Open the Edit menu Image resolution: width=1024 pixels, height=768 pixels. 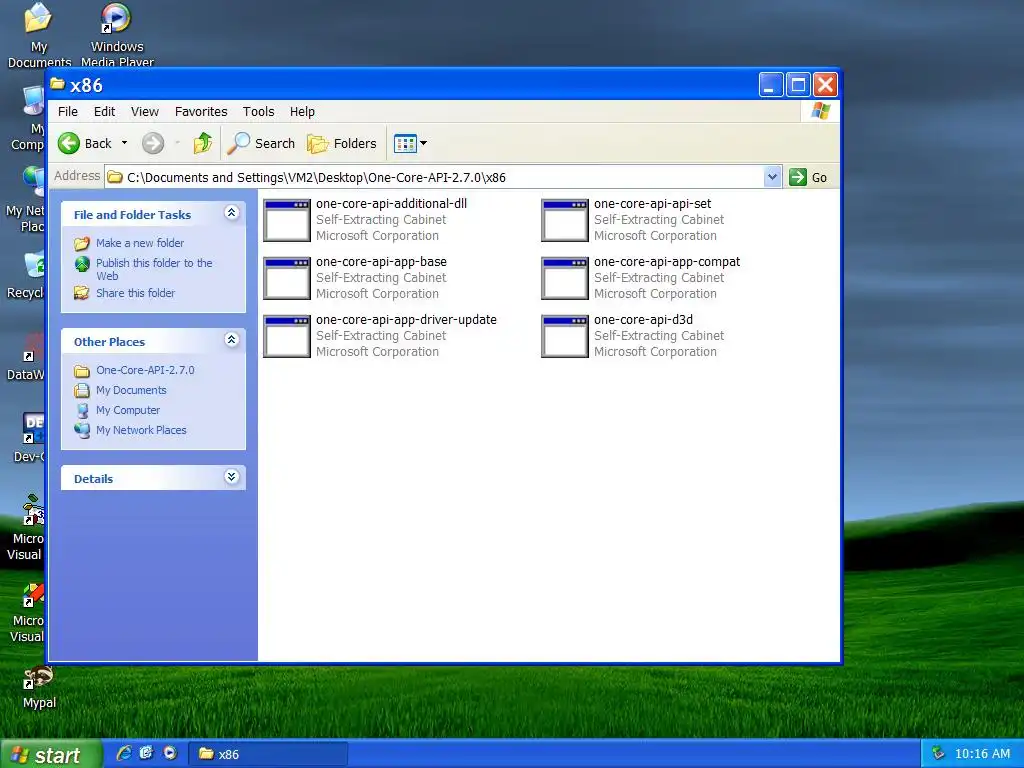tap(104, 112)
